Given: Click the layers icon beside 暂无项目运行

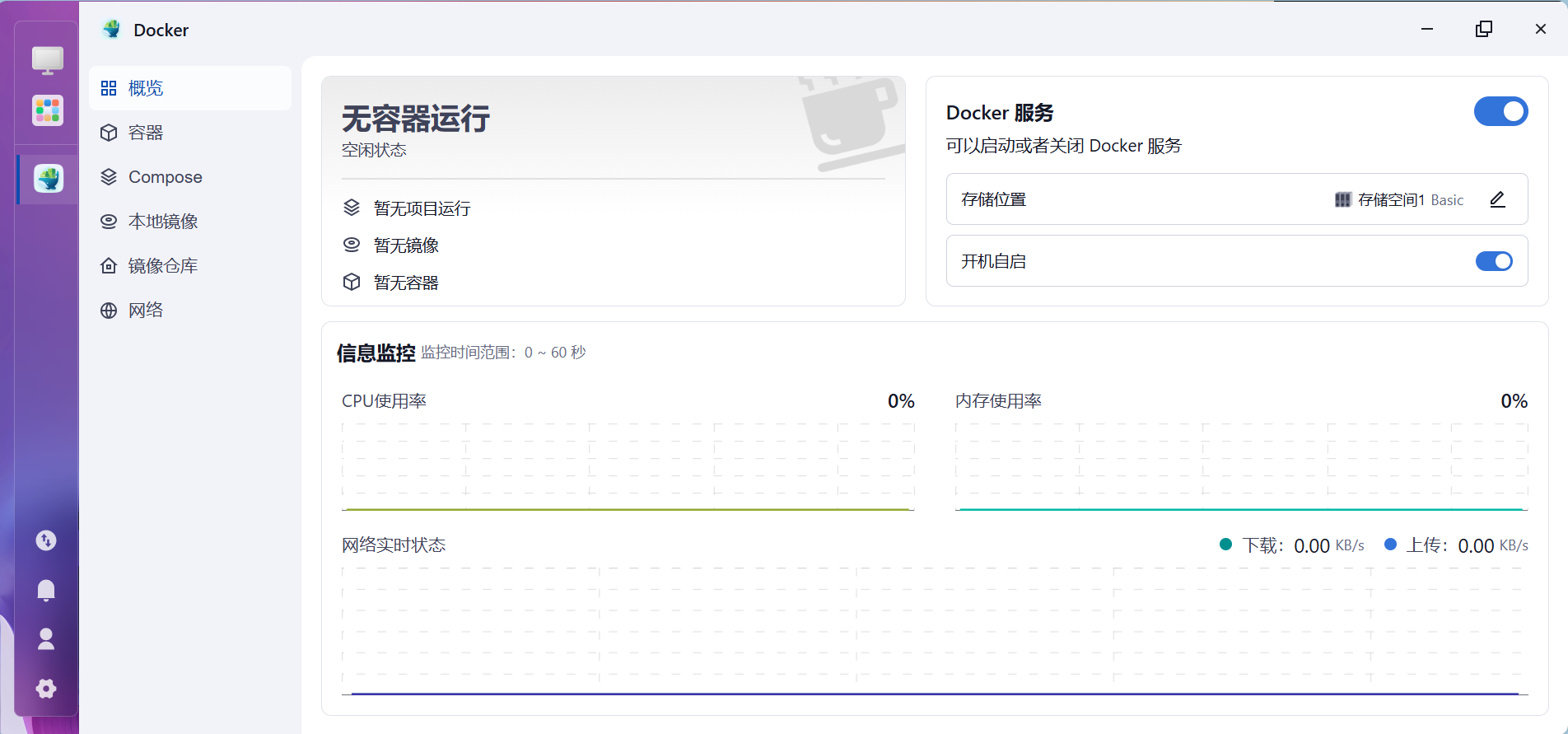Looking at the screenshot, I should (x=352, y=208).
